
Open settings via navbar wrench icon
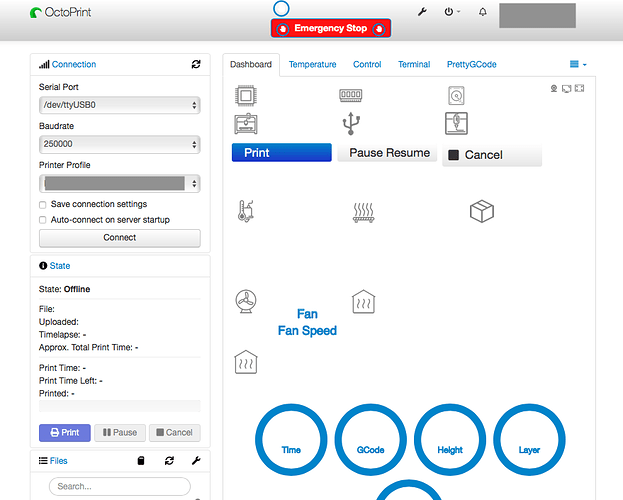tap(422, 12)
